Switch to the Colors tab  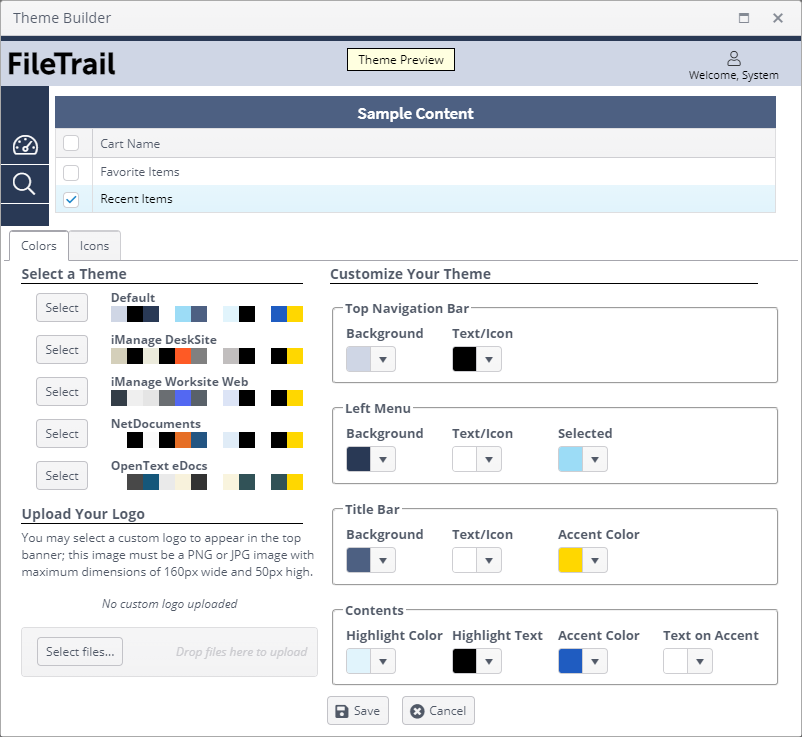click(39, 246)
